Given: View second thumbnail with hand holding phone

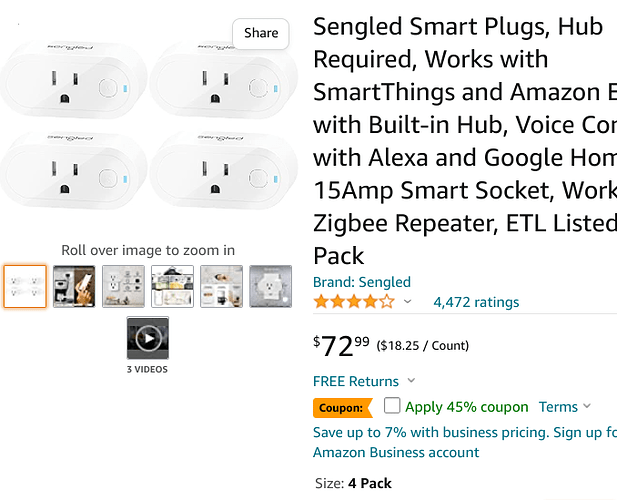Looking at the screenshot, I should (x=74, y=286).
